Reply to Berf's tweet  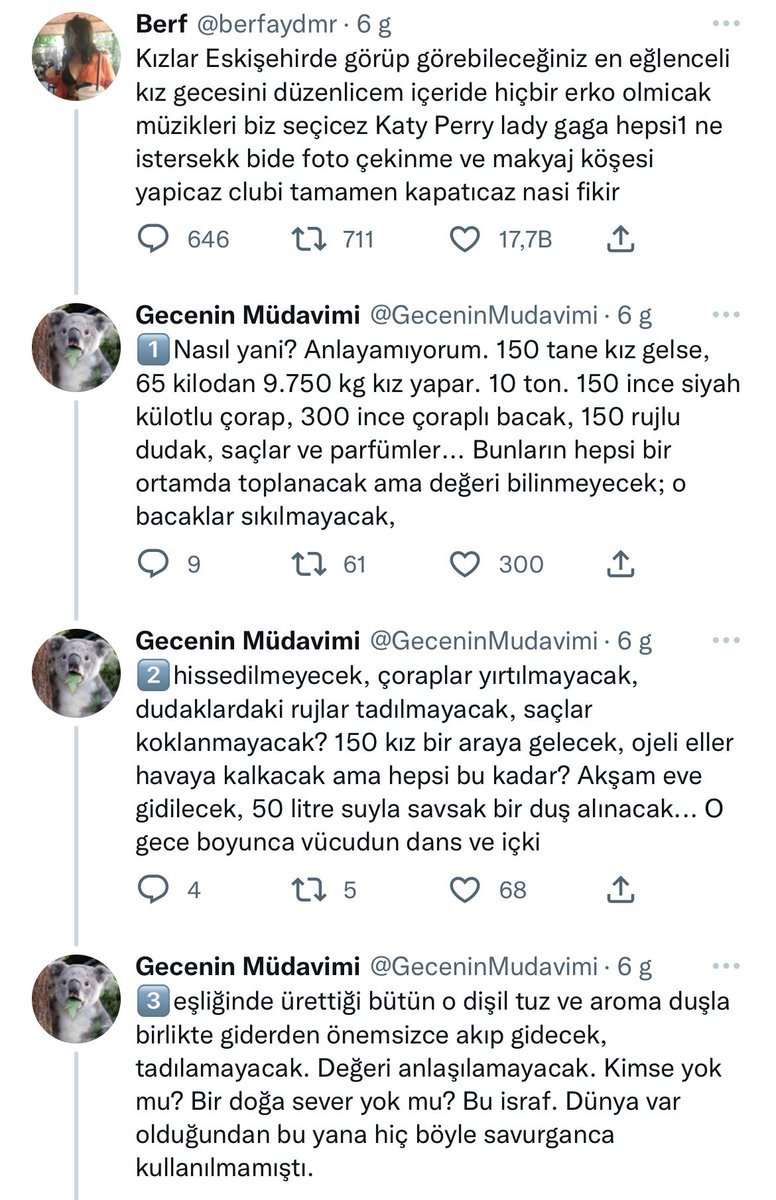153,240
